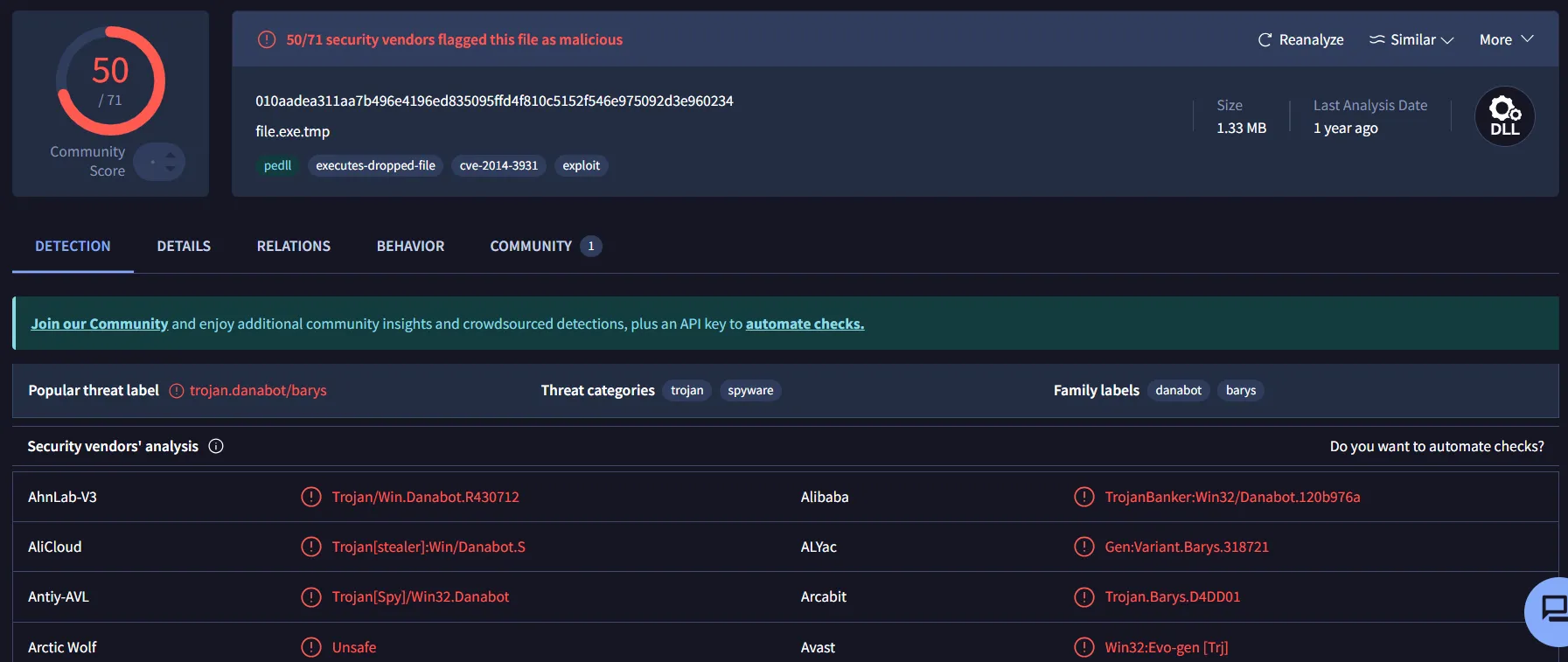1568x662 pixels.
Task: Click the Unsafe result for Arctic Wolf
Action: point(353,647)
